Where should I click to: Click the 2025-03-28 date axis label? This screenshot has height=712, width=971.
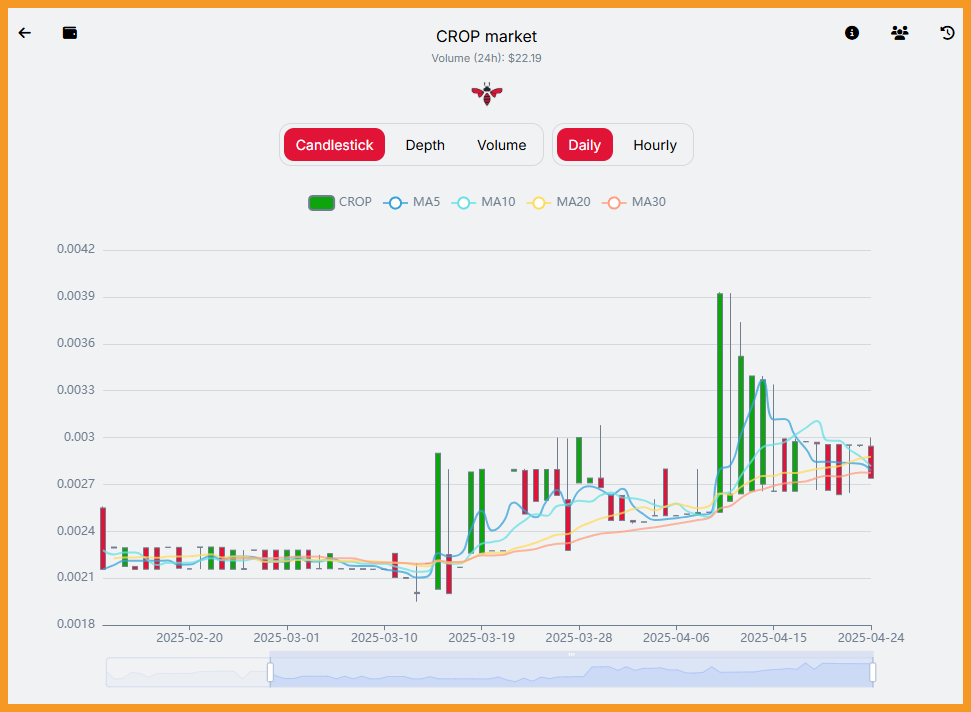click(x=579, y=638)
